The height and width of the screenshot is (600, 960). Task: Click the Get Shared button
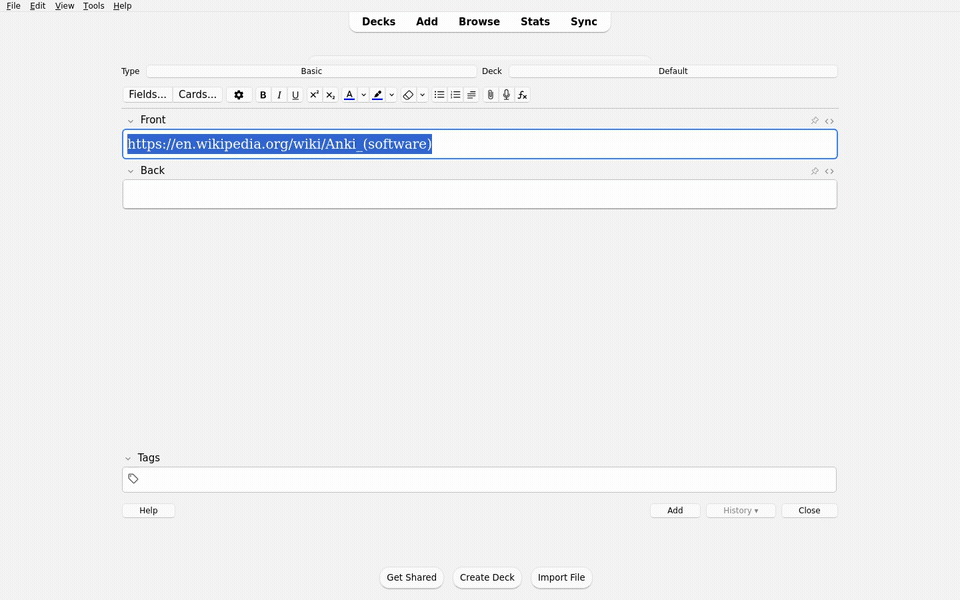pyautogui.click(x=411, y=577)
